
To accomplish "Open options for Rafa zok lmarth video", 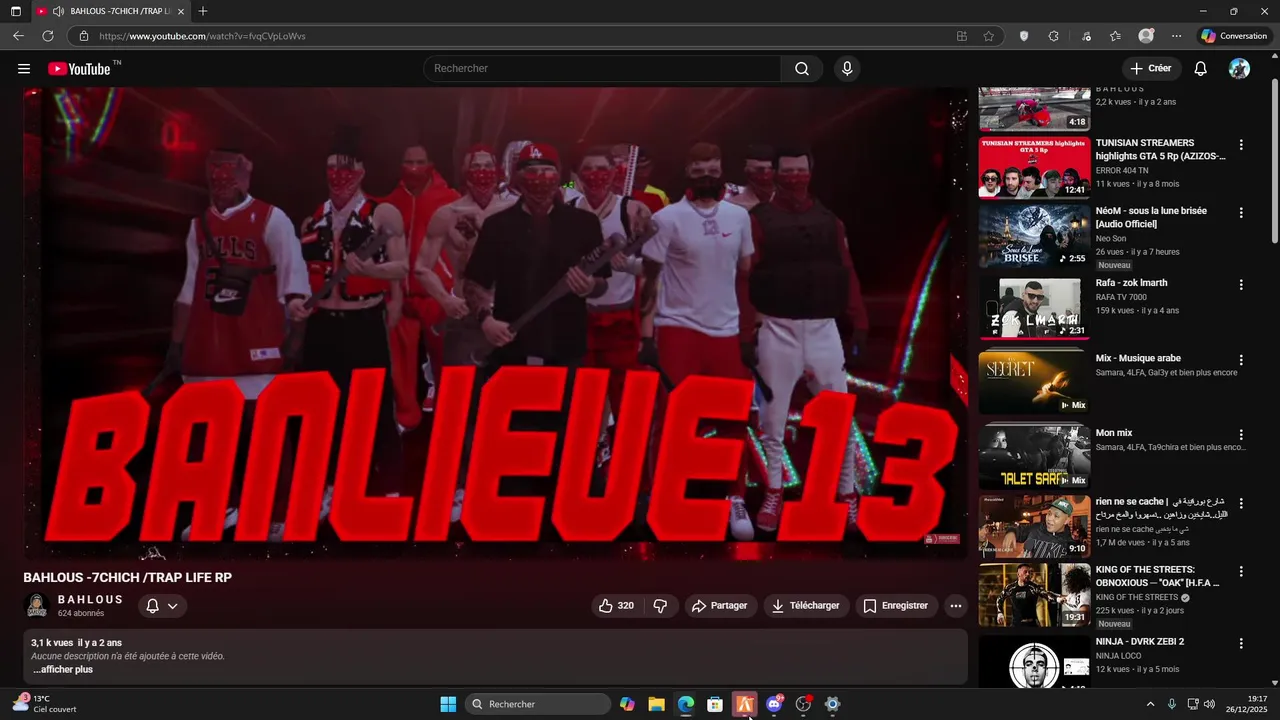I will coord(1241,285).
